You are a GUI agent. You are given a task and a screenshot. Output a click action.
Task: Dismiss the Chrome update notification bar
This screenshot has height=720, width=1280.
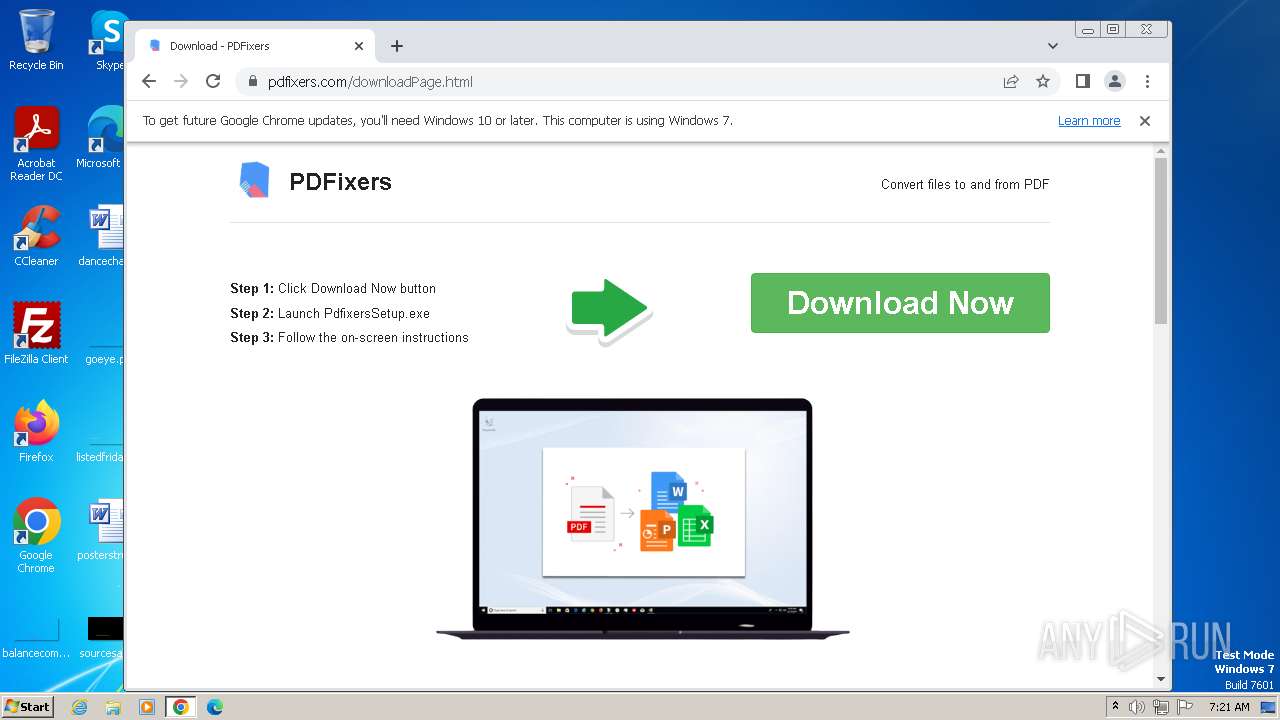[x=1145, y=121]
